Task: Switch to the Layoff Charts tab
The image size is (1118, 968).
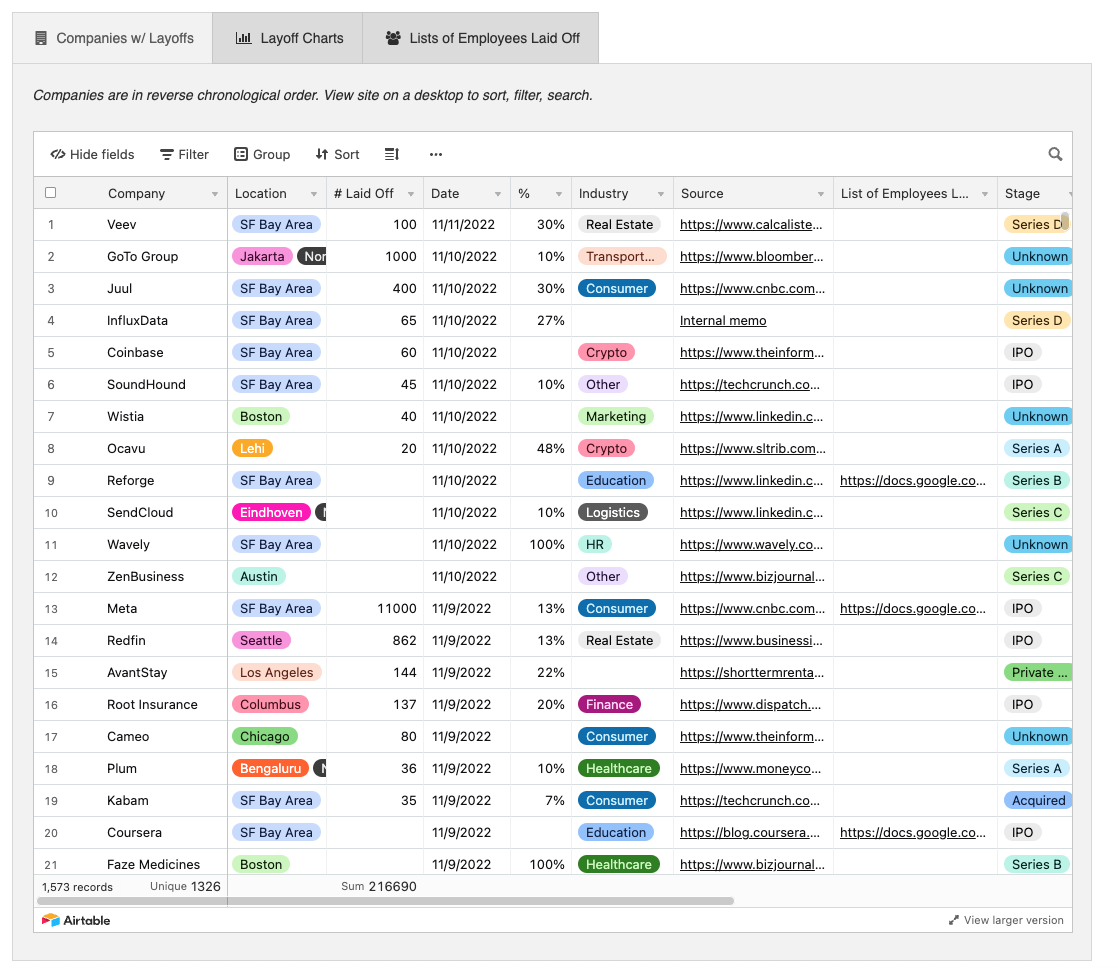Action: (x=288, y=38)
